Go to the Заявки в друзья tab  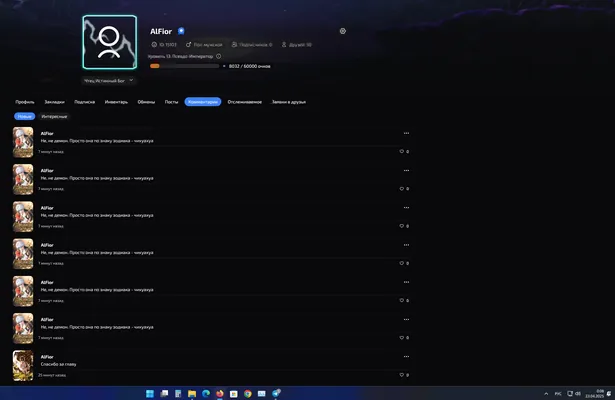point(289,102)
